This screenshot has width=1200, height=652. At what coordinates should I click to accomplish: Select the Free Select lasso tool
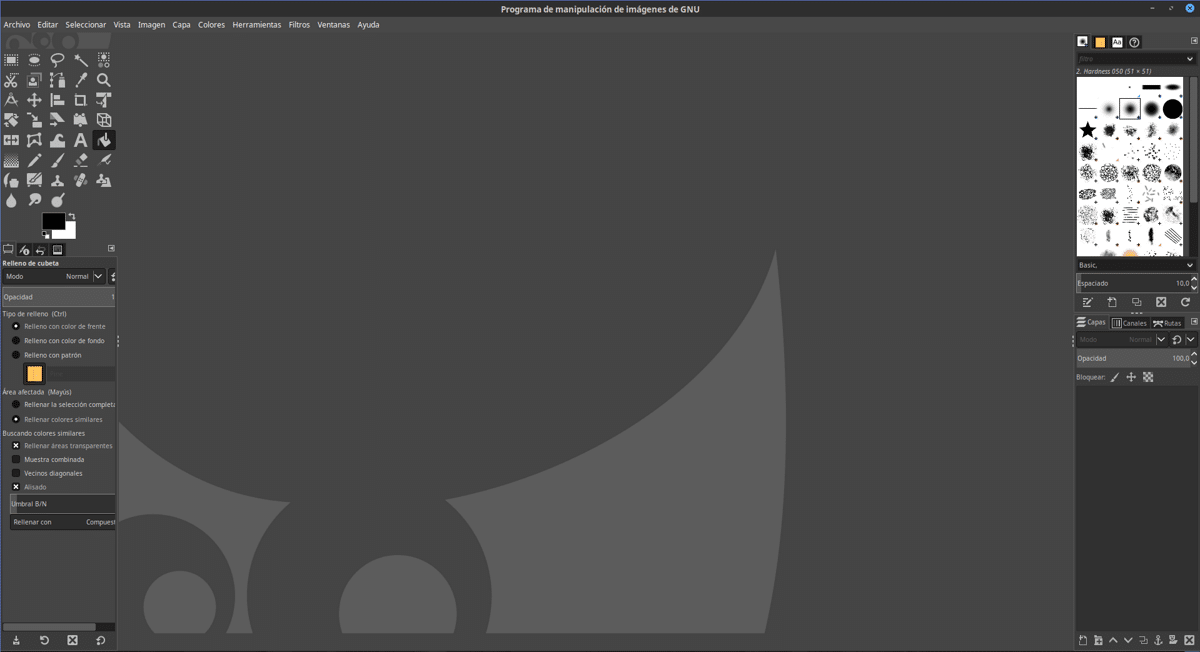coord(57,60)
